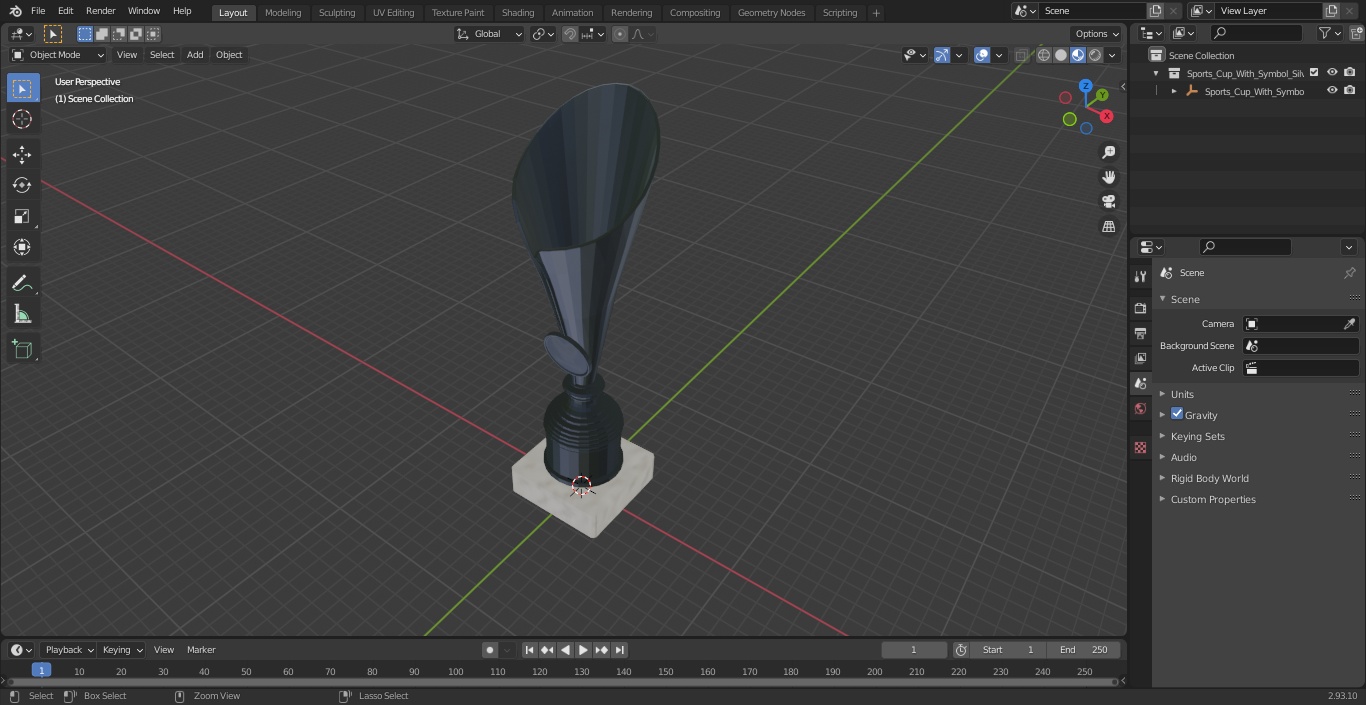Activate the Transform tool
The height and width of the screenshot is (705, 1366).
22,247
